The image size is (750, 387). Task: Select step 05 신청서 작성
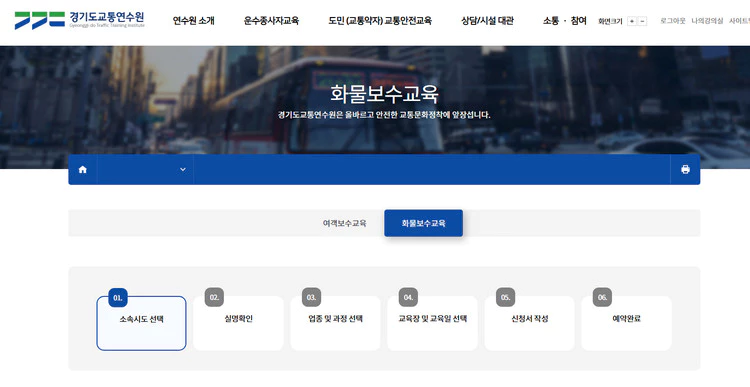[529, 323]
